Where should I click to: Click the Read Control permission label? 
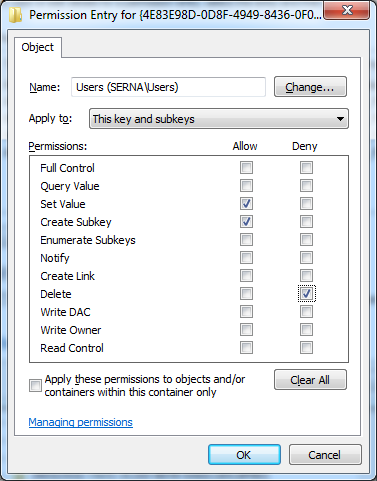pyautogui.click(x=72, y=348)
